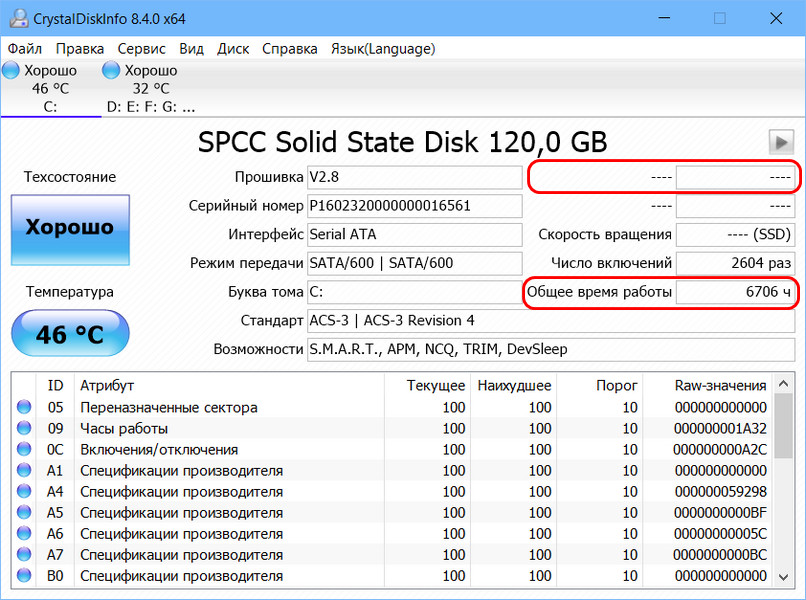Click the Наихудшее column header
Image resolution: width=806 pixels, height=600 pixels.
[x=514, y=386]
